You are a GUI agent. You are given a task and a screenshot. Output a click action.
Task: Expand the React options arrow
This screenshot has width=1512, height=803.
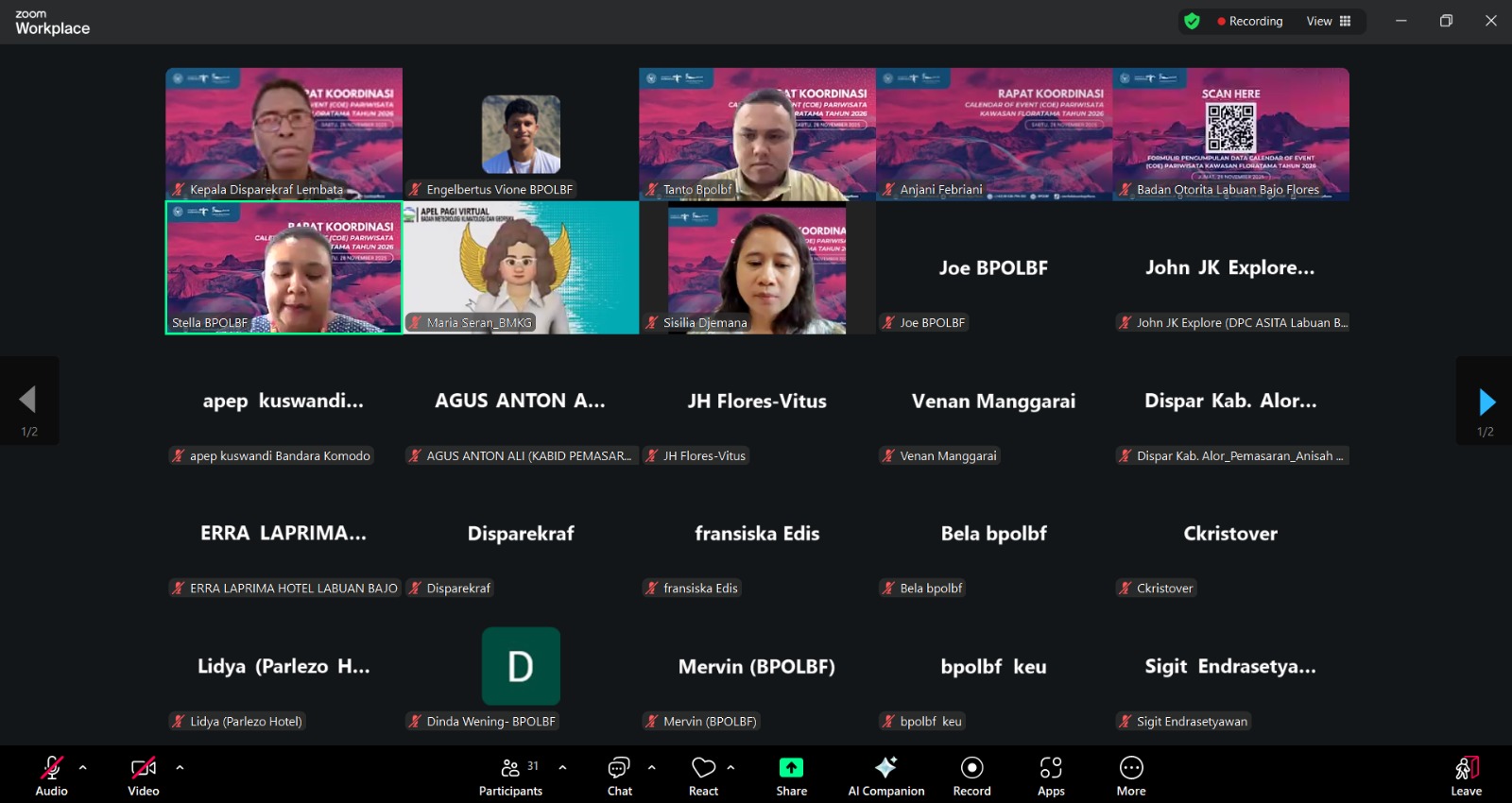[730, 767]
